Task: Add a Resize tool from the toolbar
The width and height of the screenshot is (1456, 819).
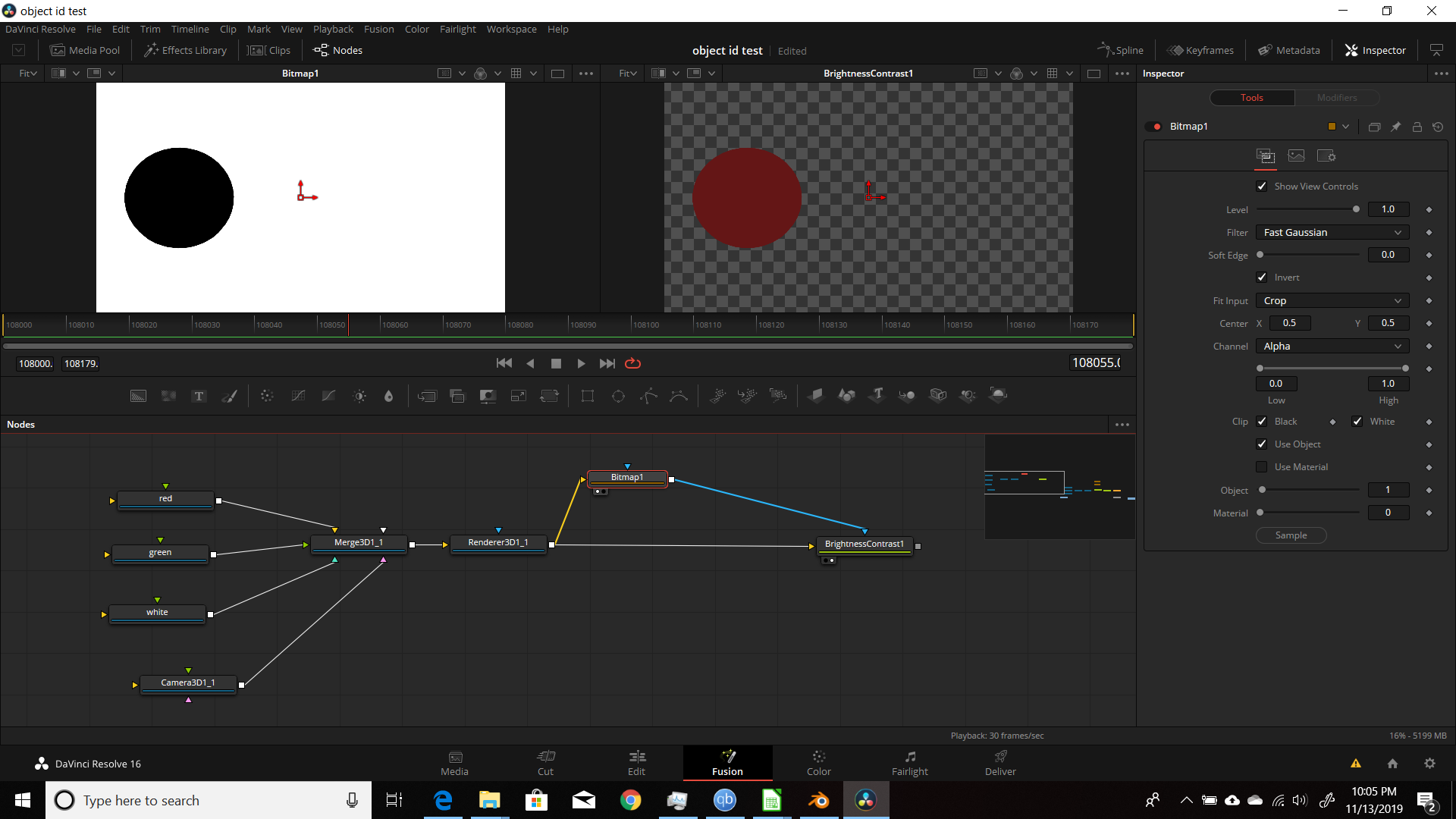Action: click(519, 396)
